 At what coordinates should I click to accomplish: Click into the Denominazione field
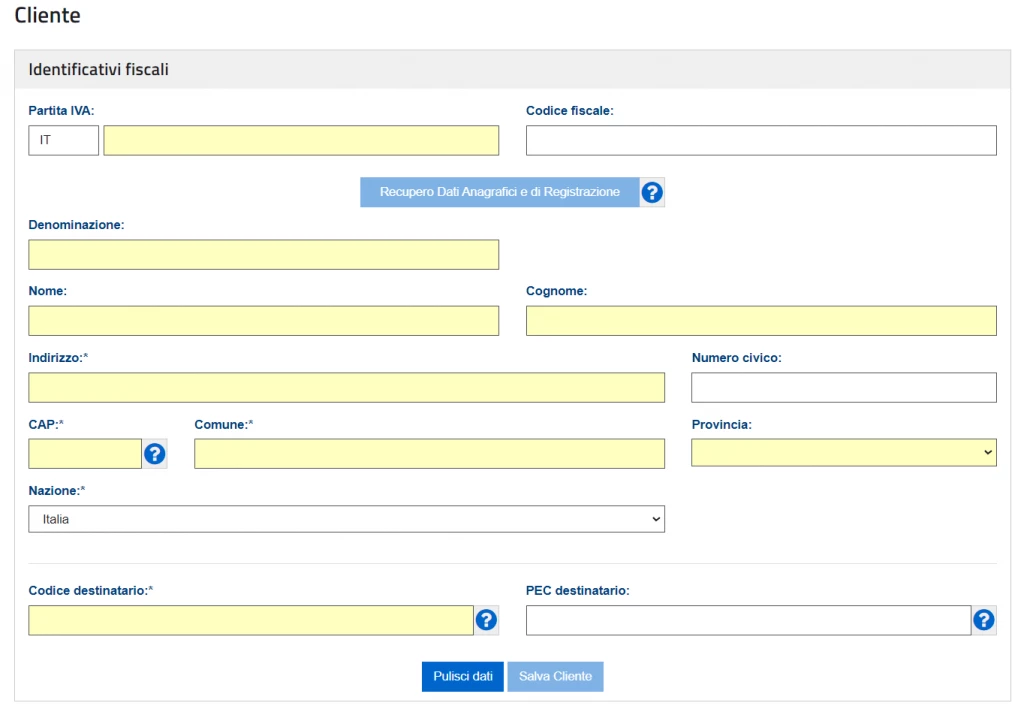click(263, 255)
